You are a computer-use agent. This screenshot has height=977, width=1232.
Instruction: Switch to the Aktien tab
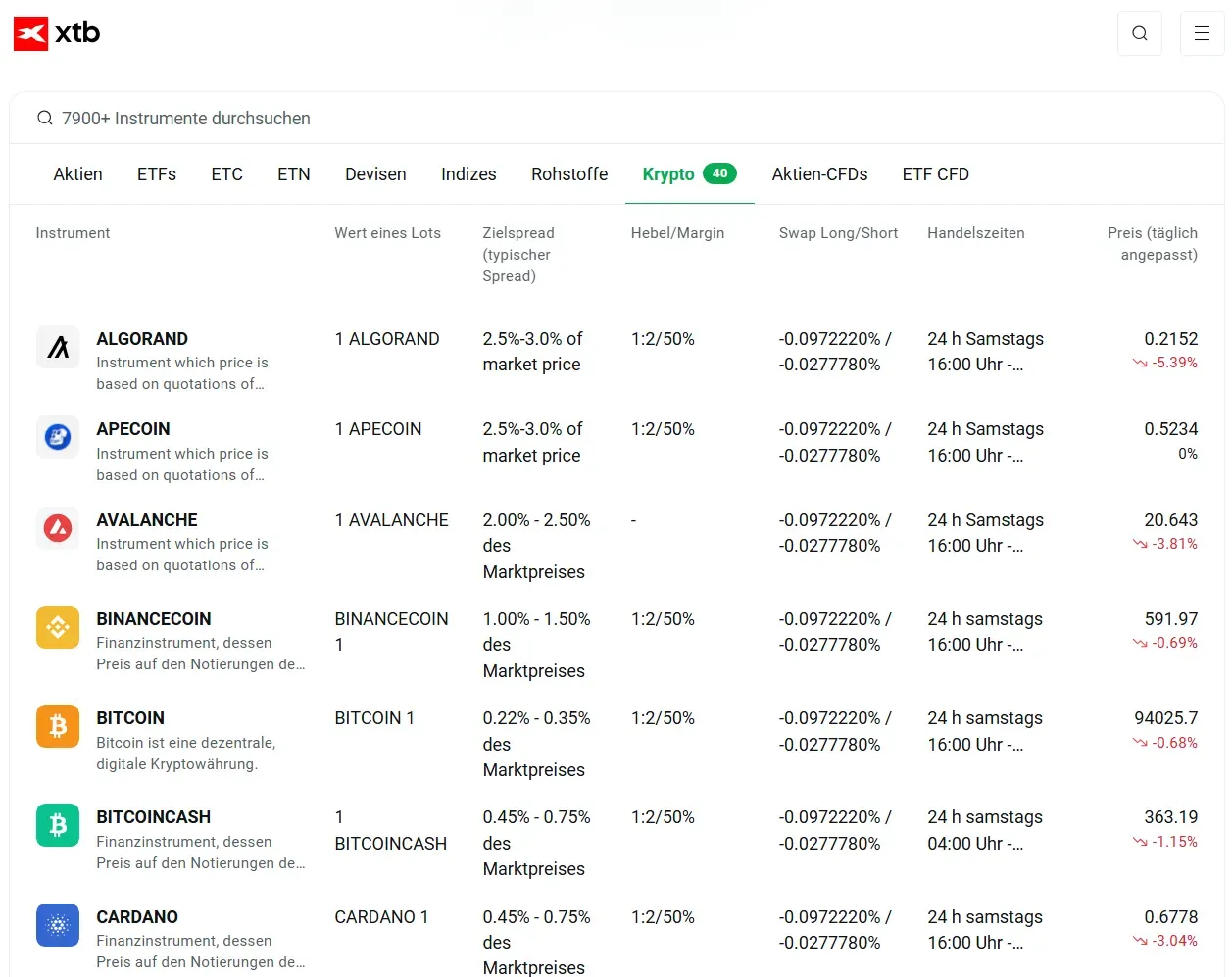coord(77,174)
